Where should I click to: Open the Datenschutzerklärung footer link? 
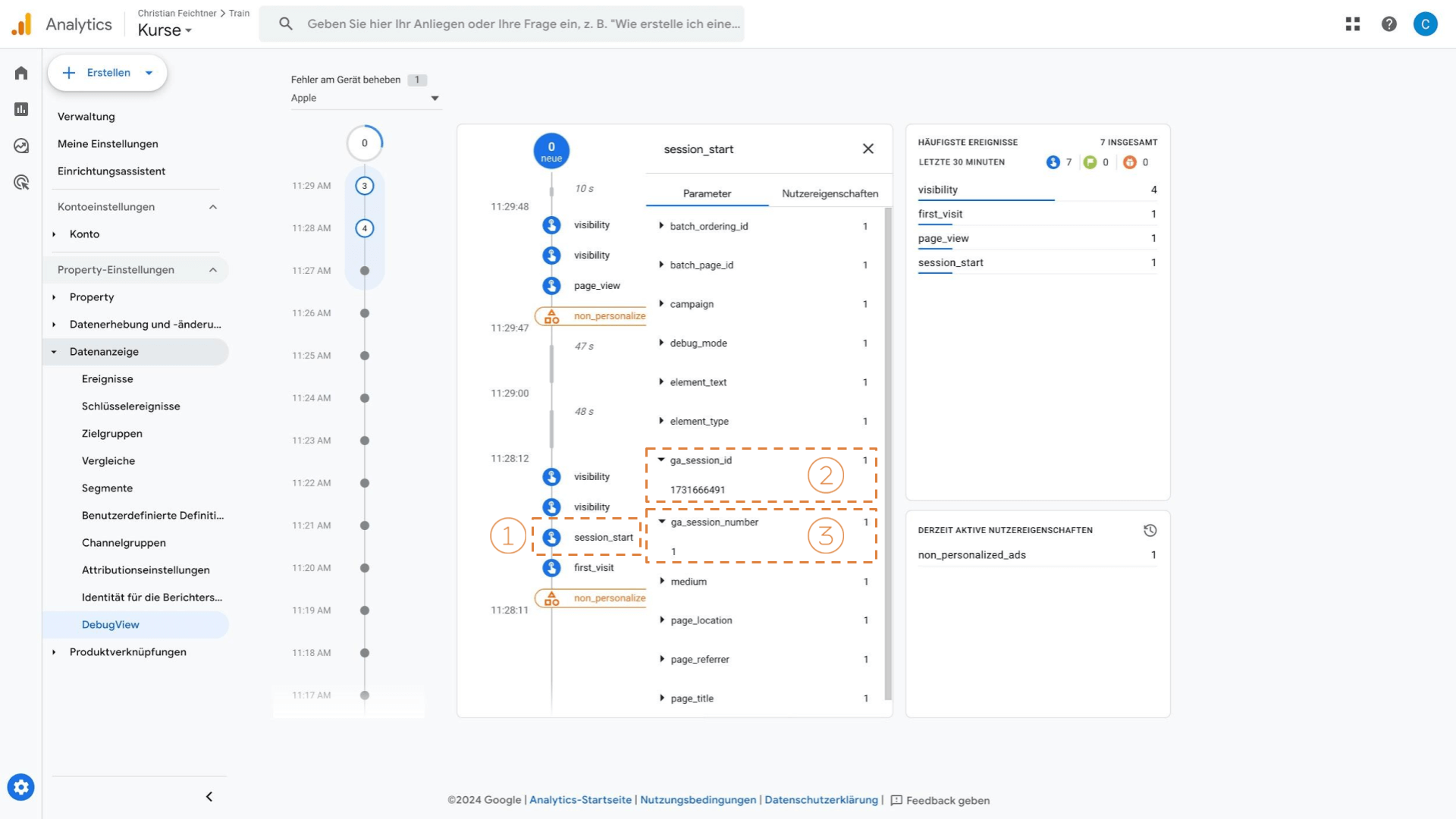click(821, 800)
